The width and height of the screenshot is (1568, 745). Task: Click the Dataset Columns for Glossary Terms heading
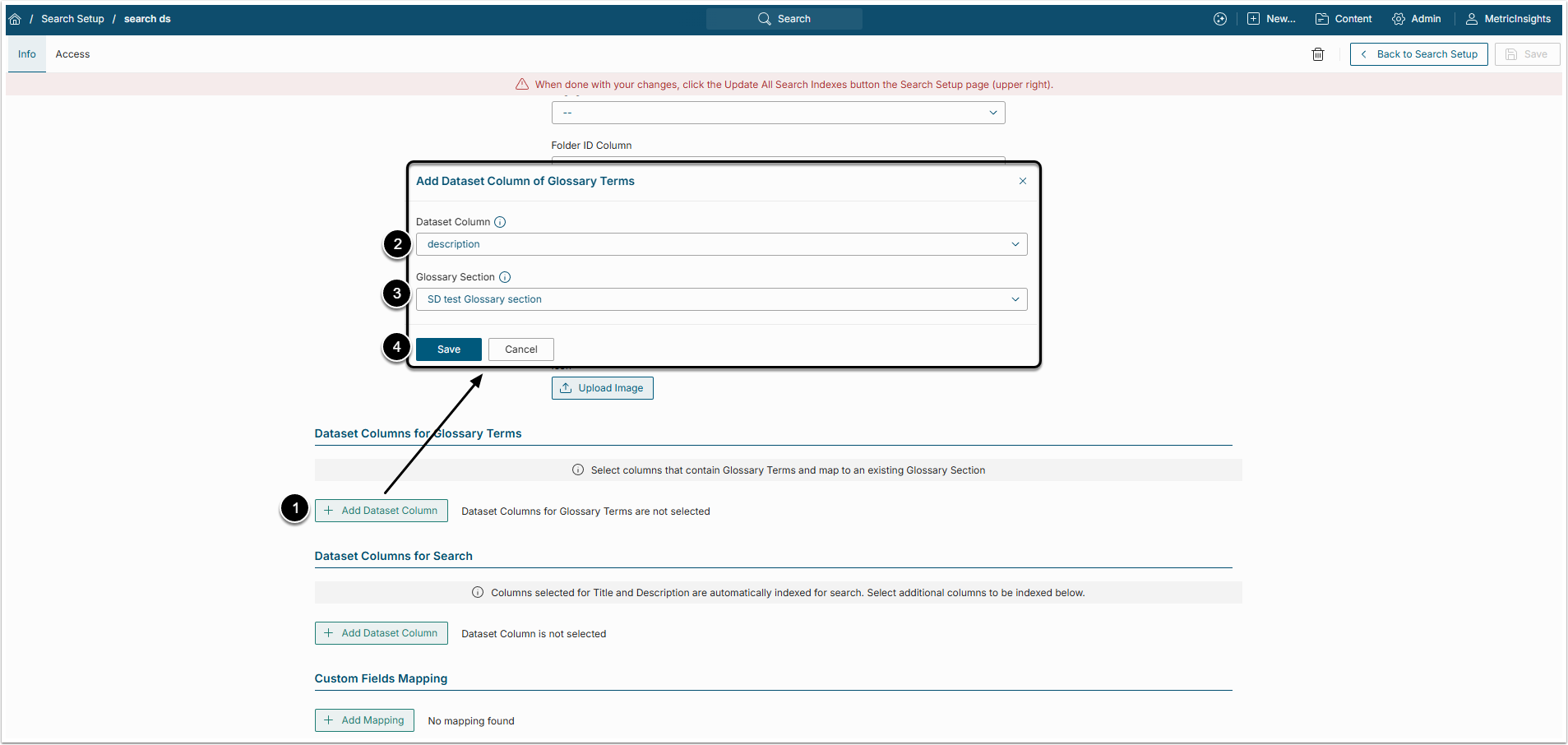point(418,433)
